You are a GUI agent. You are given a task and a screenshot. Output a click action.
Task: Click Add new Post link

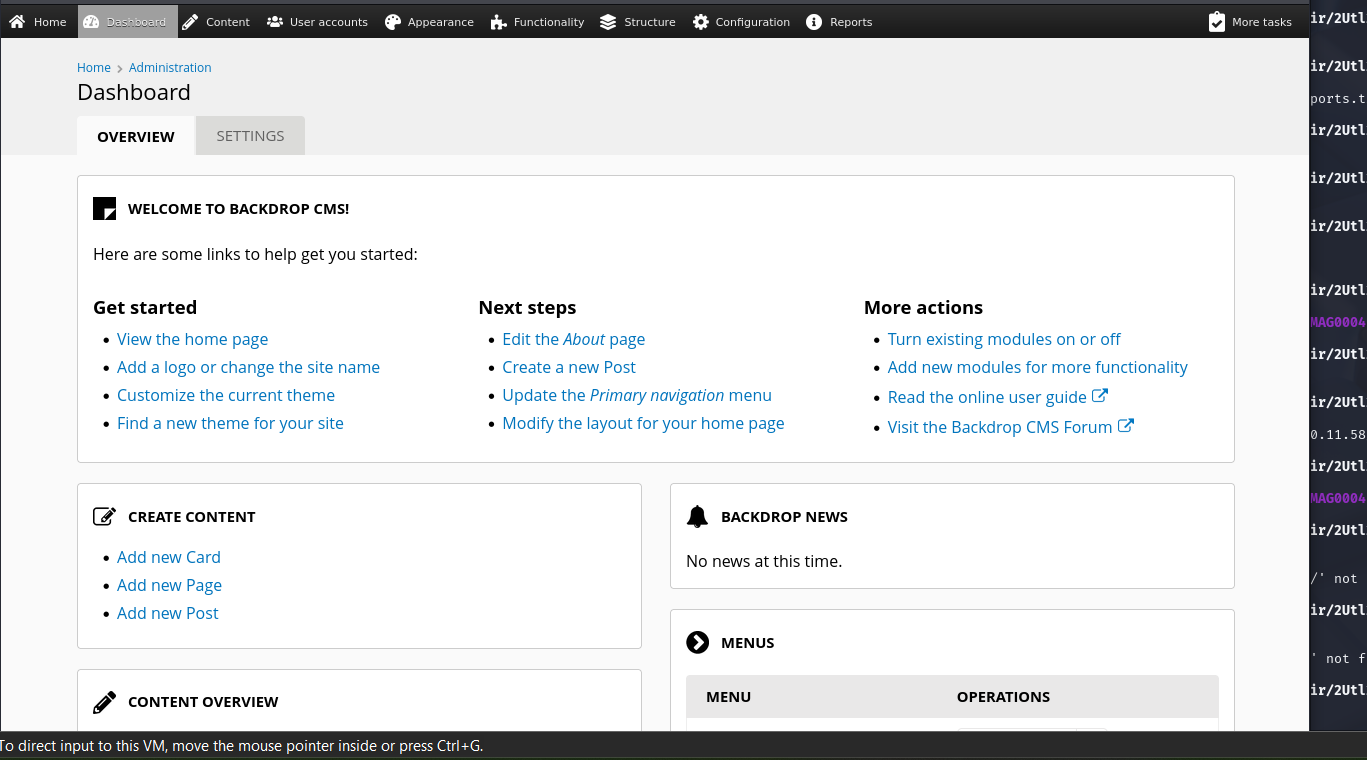168,613
